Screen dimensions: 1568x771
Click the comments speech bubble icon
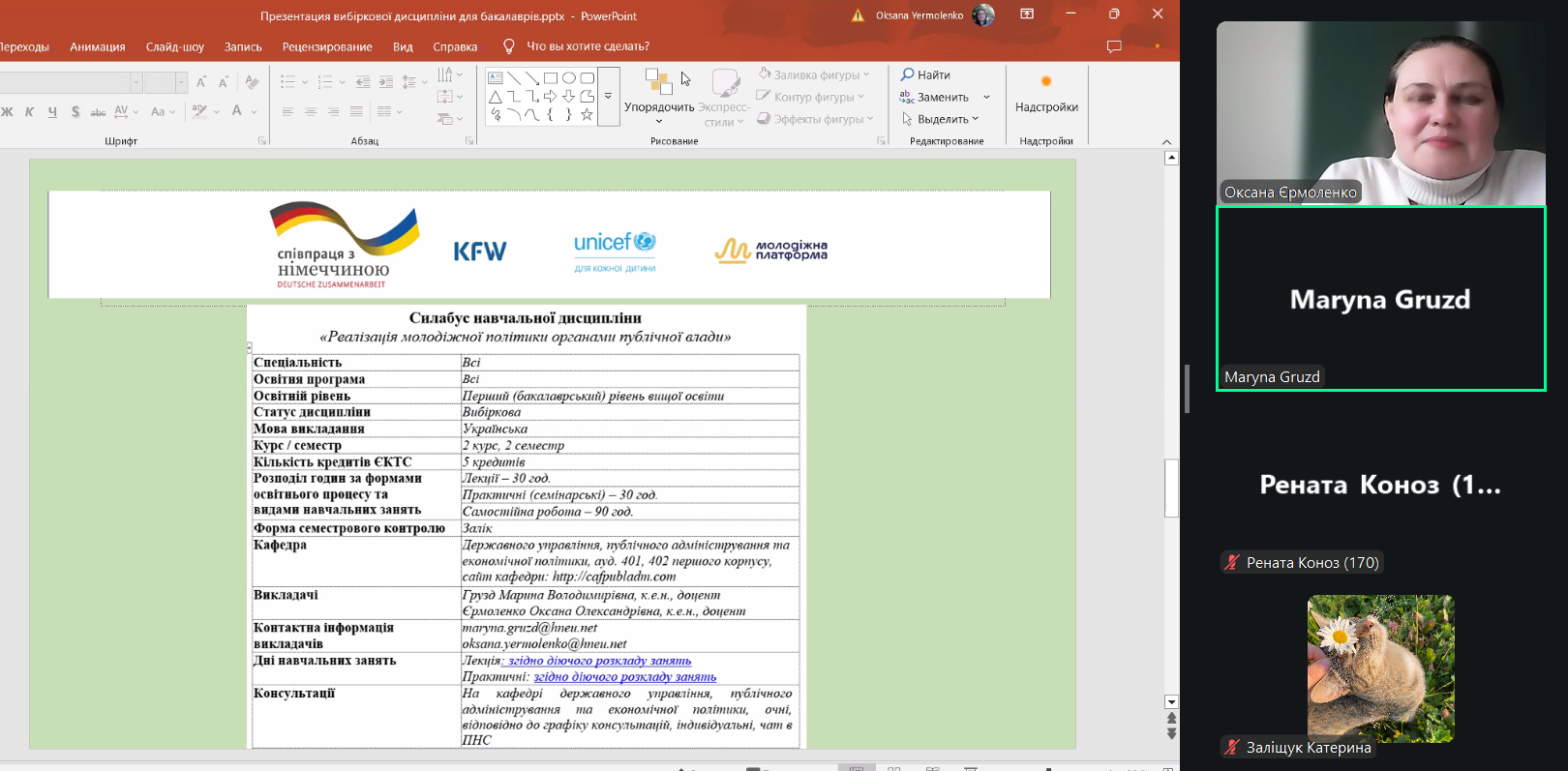point(1114,46)
